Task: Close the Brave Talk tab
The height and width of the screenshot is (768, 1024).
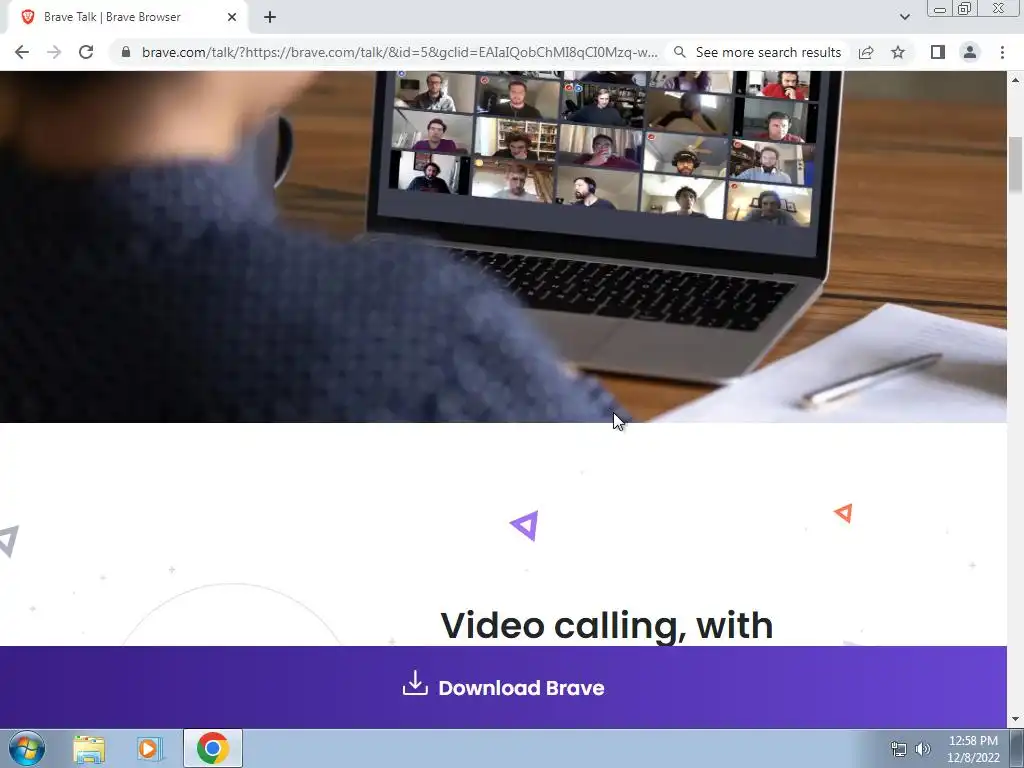Action: click(232, 17)
